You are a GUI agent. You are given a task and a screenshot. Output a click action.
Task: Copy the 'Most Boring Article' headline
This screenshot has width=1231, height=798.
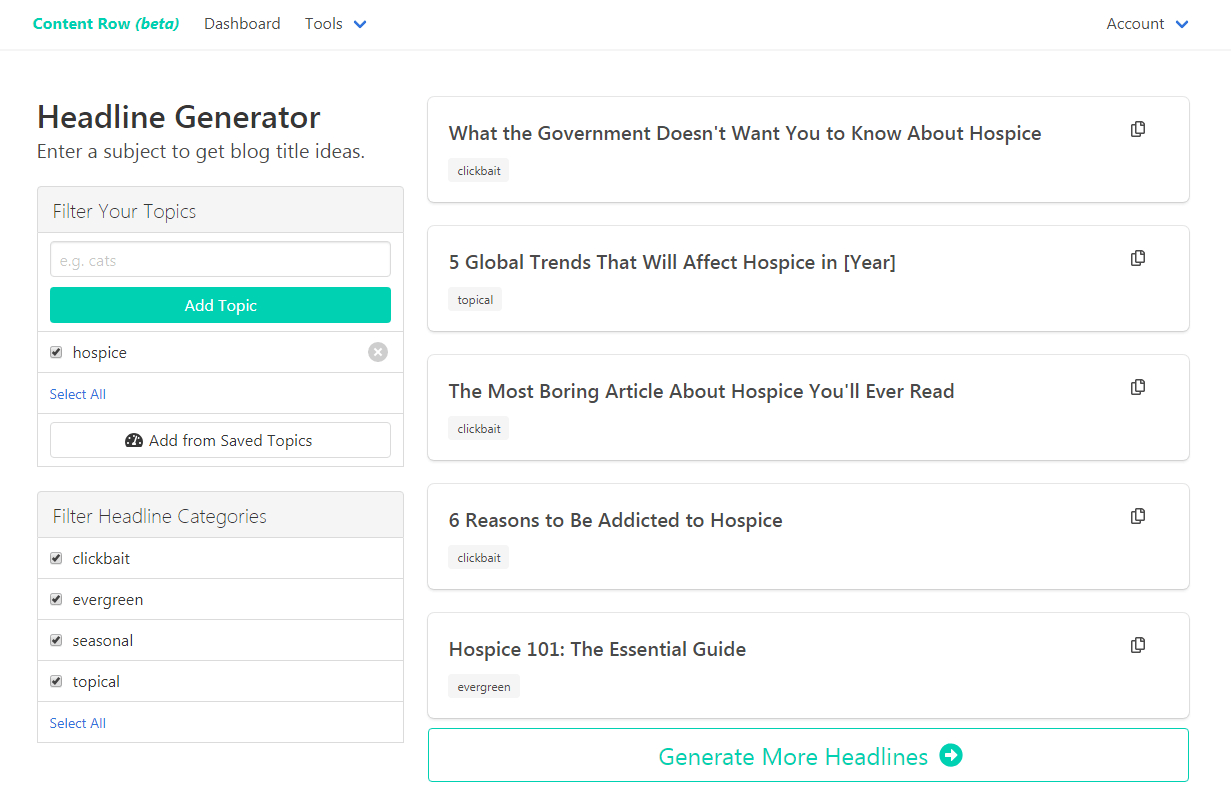click(x=1138, y=387)
